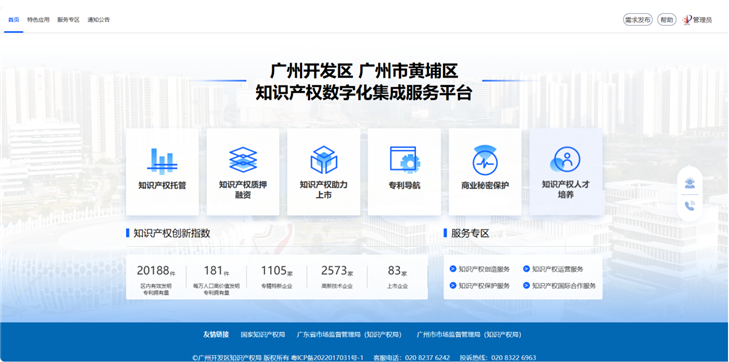The height and width of the screenshot is (362, 729).
Task: Click the 高新技术企业 label
Action: coord(337,286)
